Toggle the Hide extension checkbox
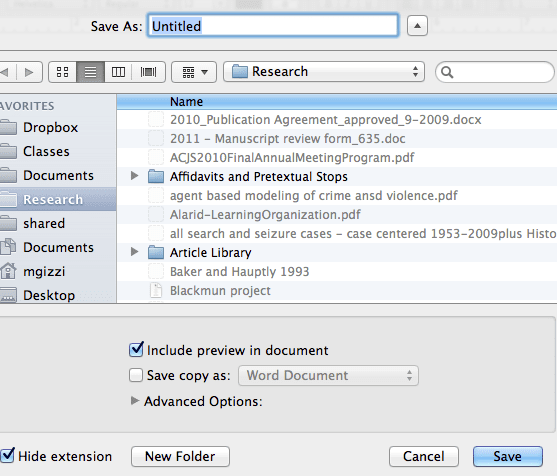Image resolution: width=557 pixels, height=476 pixels. pos(7,456)
